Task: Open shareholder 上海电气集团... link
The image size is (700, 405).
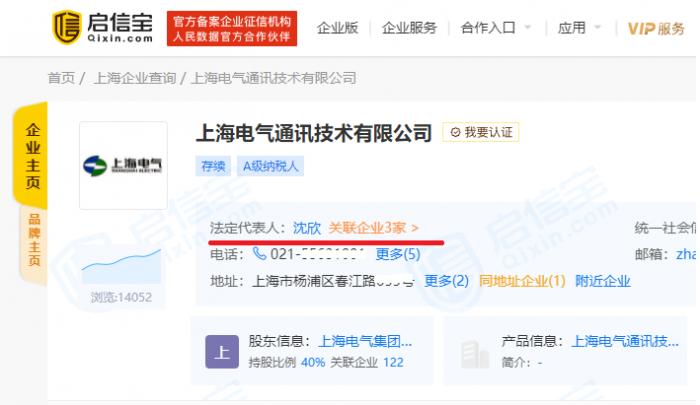Action: point(365,341)
